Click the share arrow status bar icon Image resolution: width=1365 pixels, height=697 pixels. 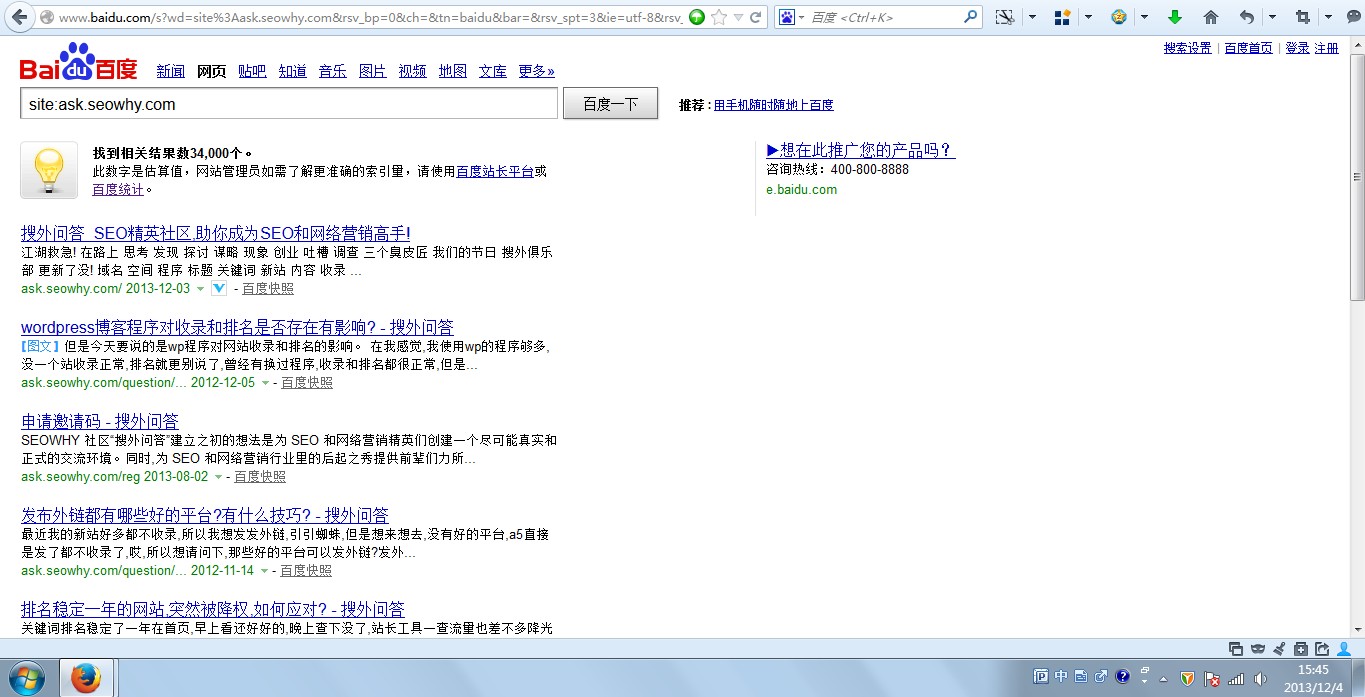[1322, 648]
